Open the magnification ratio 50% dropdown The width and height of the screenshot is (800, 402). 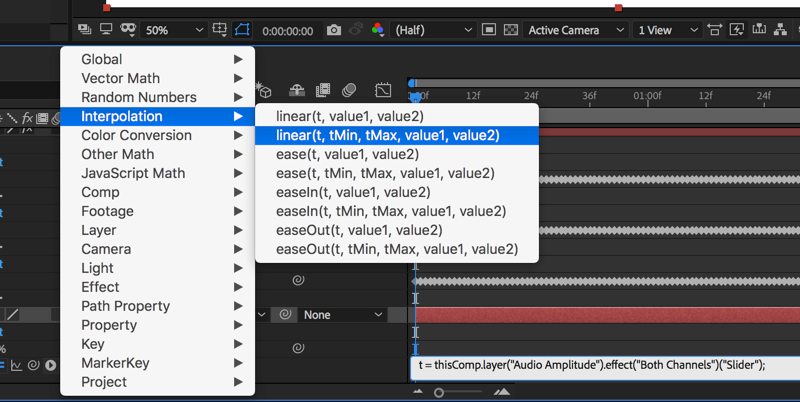point(174,31)
